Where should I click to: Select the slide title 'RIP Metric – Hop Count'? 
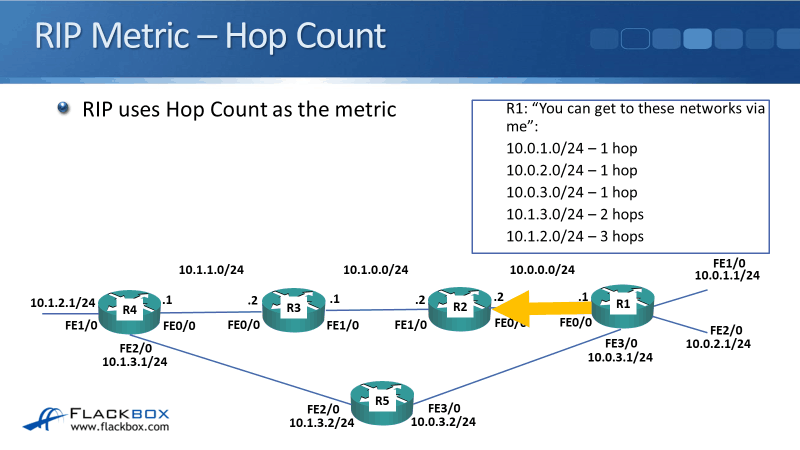pyautogui.click(x=210, y=36)
